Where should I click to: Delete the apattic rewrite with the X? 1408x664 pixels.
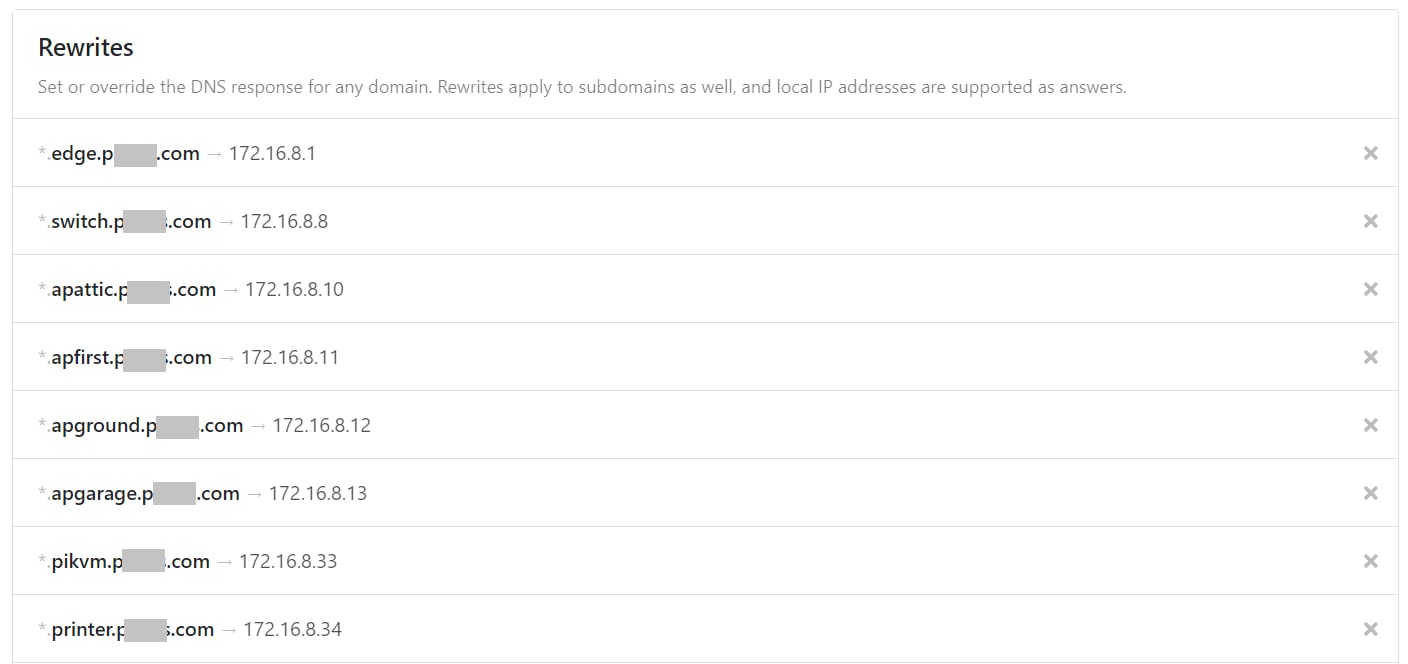[1370, 289]
